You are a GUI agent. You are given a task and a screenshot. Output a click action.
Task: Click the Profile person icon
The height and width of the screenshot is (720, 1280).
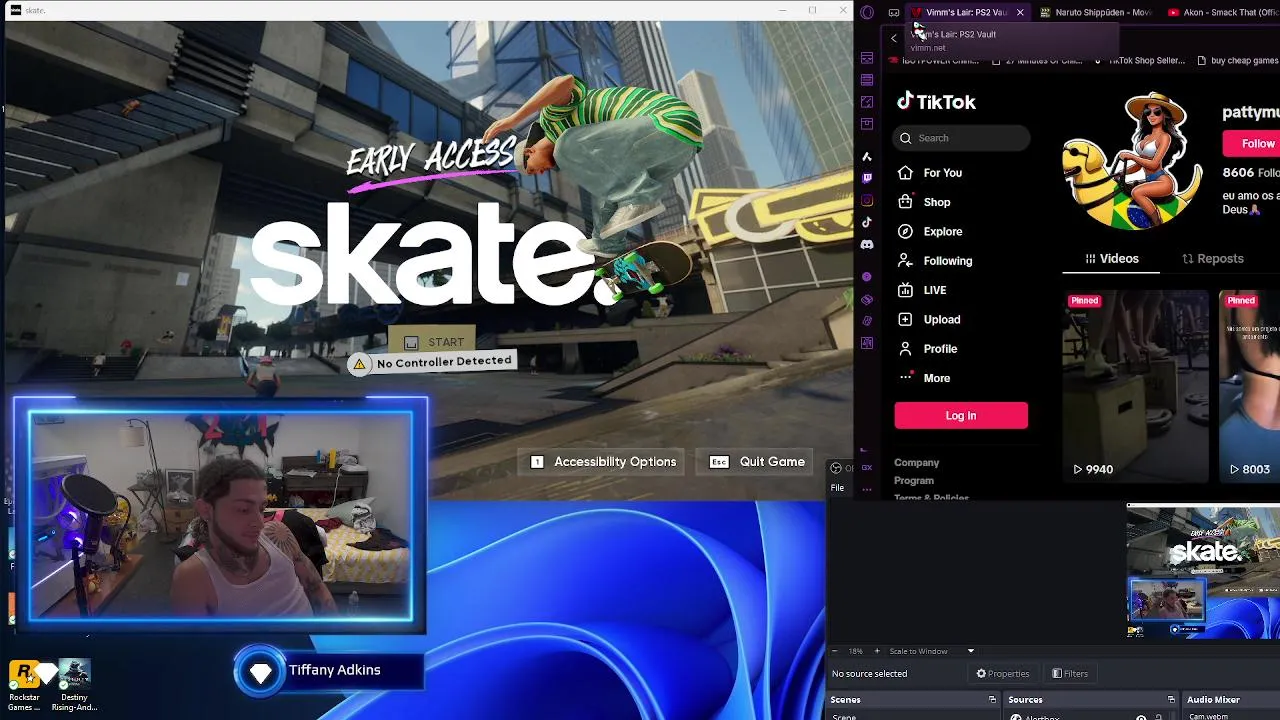click(905, 348)
